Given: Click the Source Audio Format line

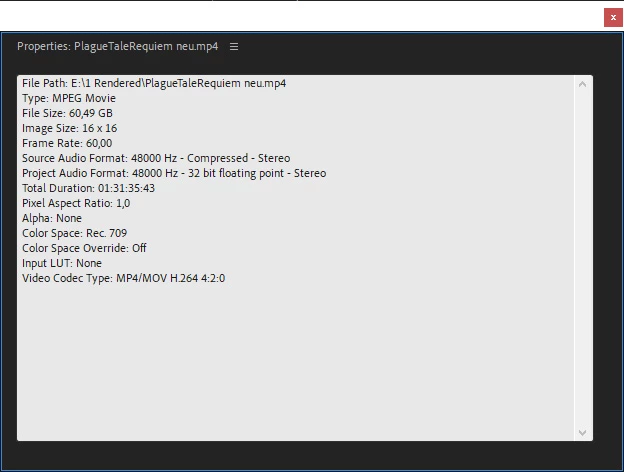Looking at the screenshot, I should tap(156, 158).
